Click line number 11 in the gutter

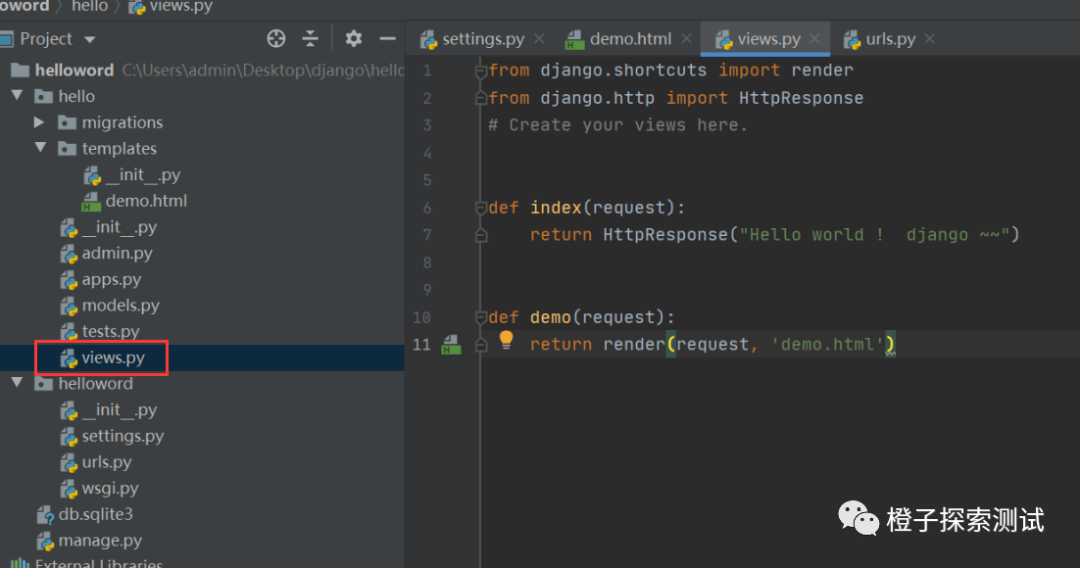coord(422,344)
